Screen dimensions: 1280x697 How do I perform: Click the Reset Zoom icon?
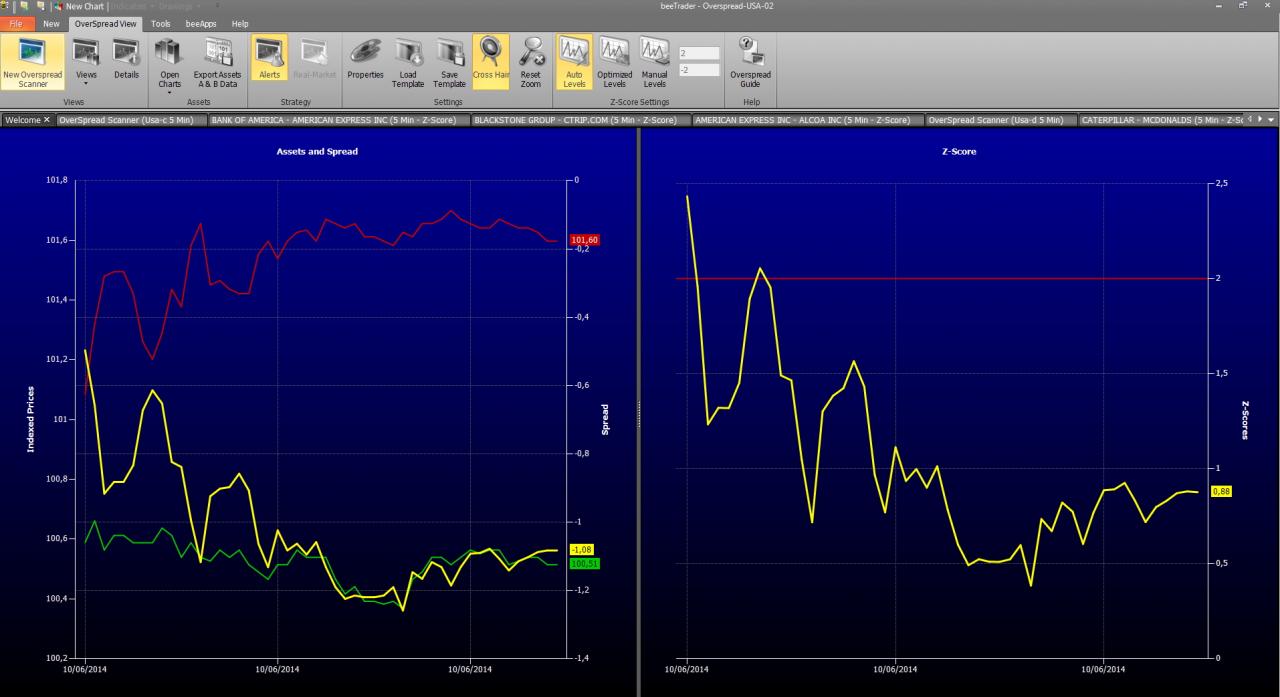(531, 62)
